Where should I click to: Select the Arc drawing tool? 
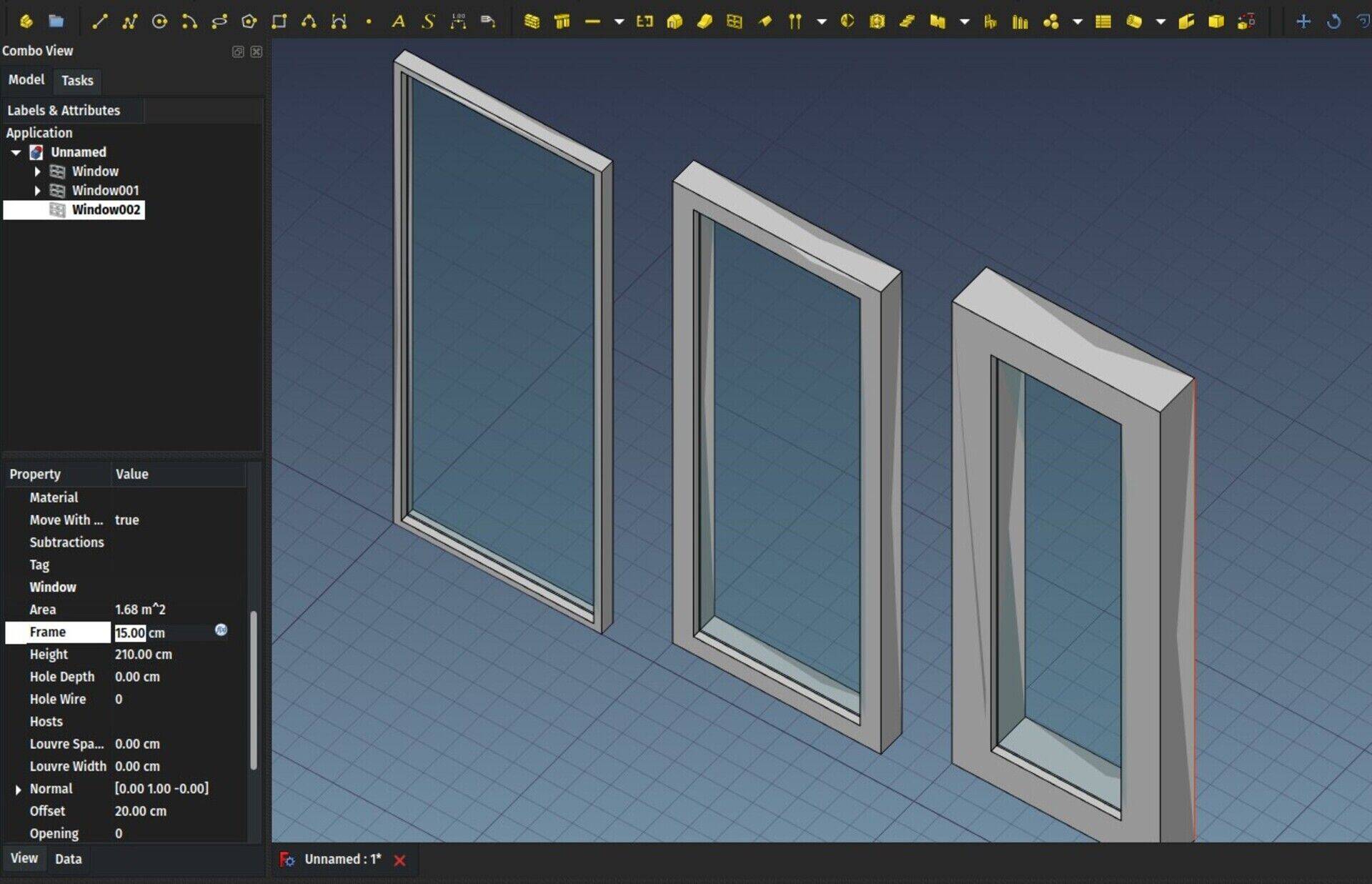click(x=189, y=21)
